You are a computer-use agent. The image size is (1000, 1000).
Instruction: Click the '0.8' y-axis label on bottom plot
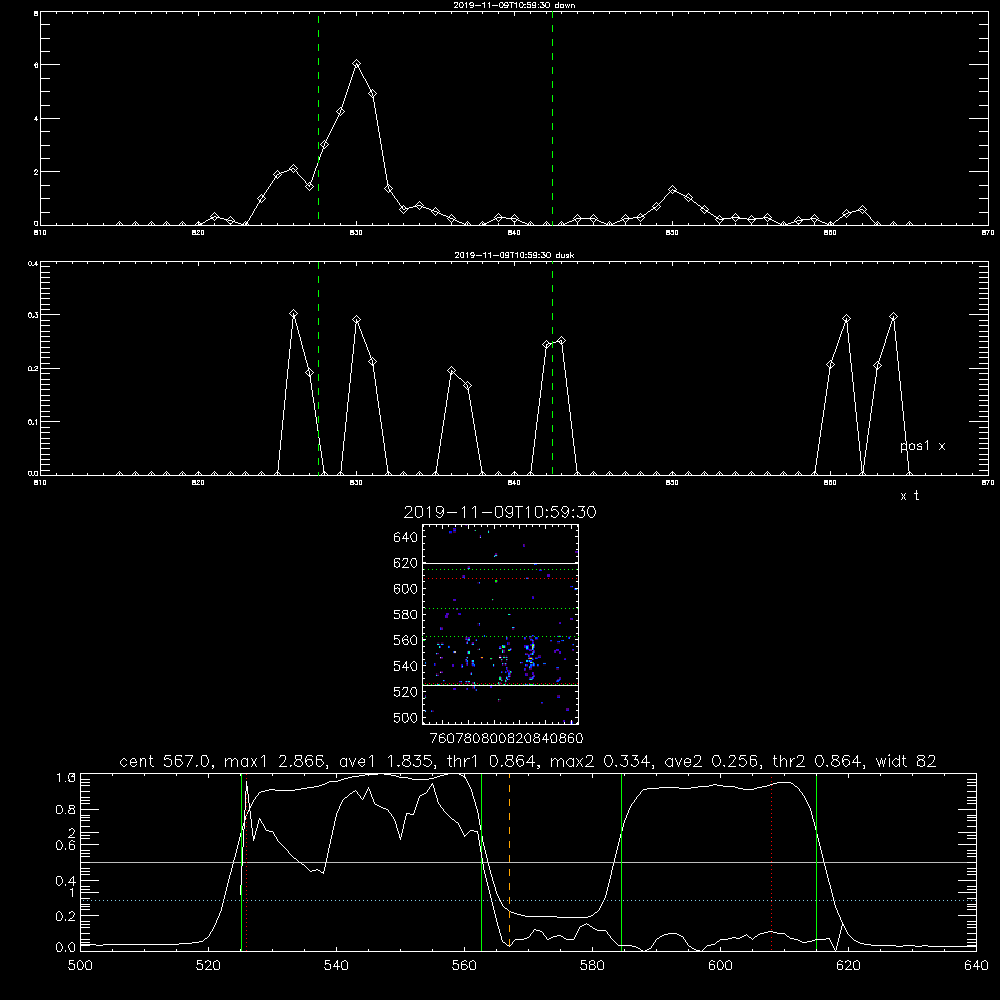(x=66, y=810)
